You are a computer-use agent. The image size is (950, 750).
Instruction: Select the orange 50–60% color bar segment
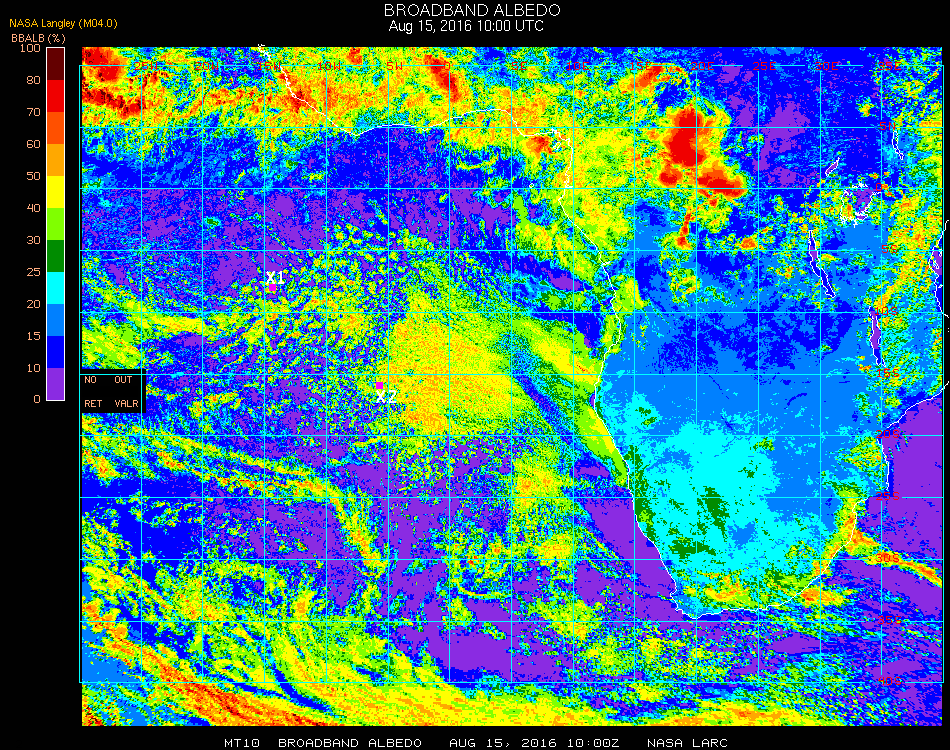55,160
